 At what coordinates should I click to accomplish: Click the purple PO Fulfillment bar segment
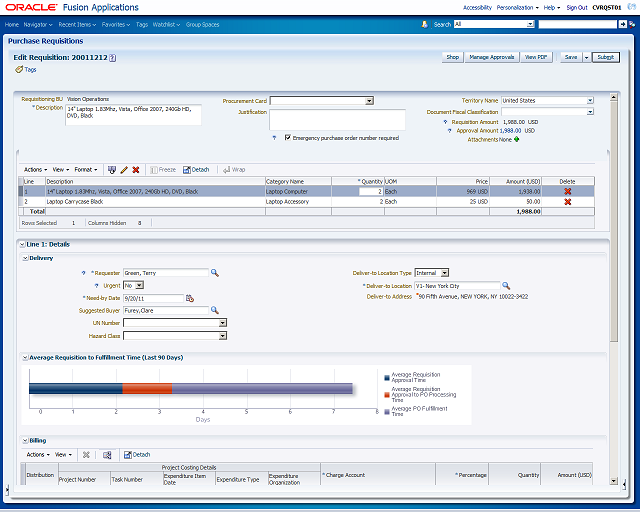[262, 388]
